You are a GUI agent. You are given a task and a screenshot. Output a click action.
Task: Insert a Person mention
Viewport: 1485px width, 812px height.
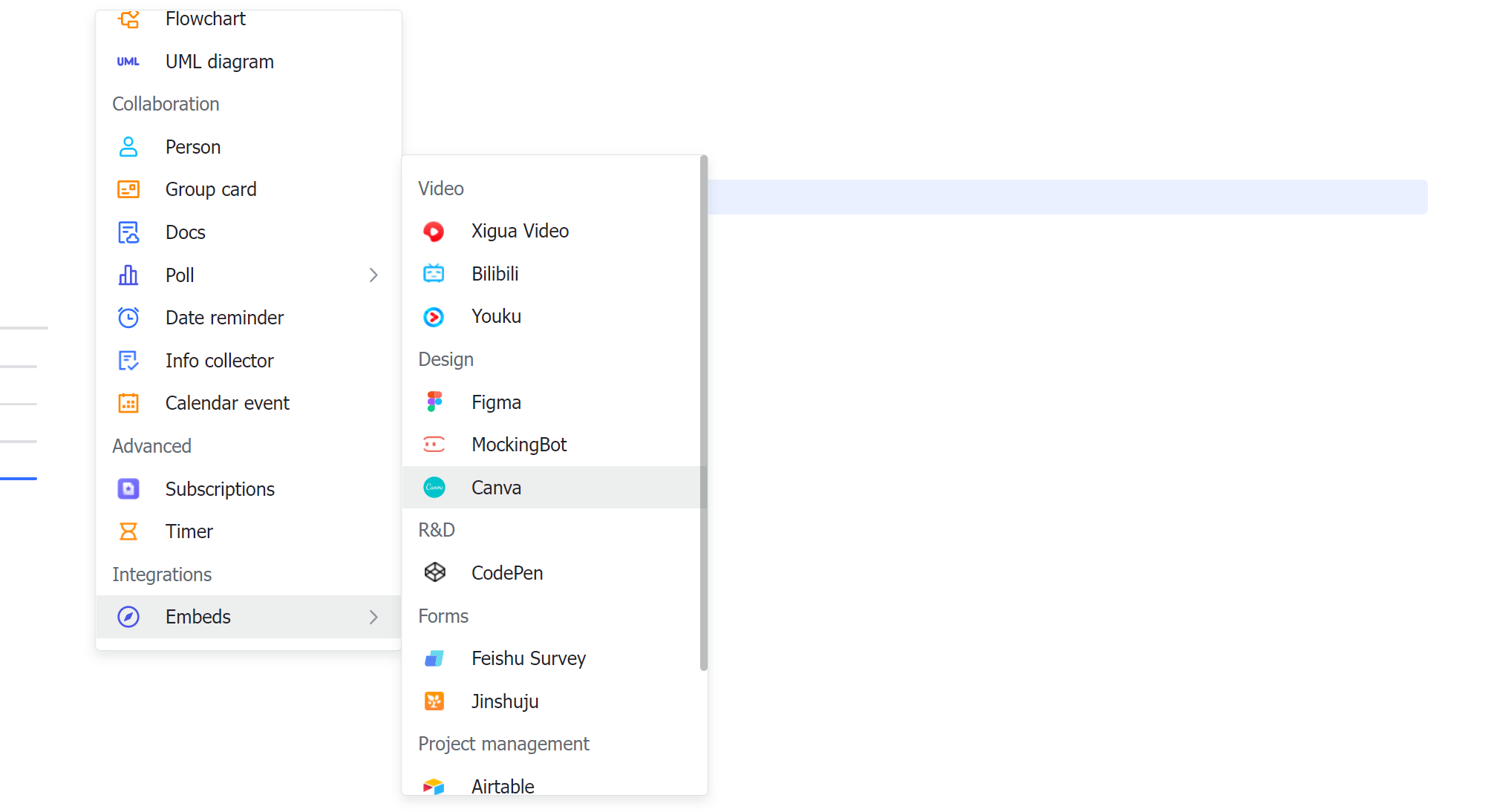(192, 146)
